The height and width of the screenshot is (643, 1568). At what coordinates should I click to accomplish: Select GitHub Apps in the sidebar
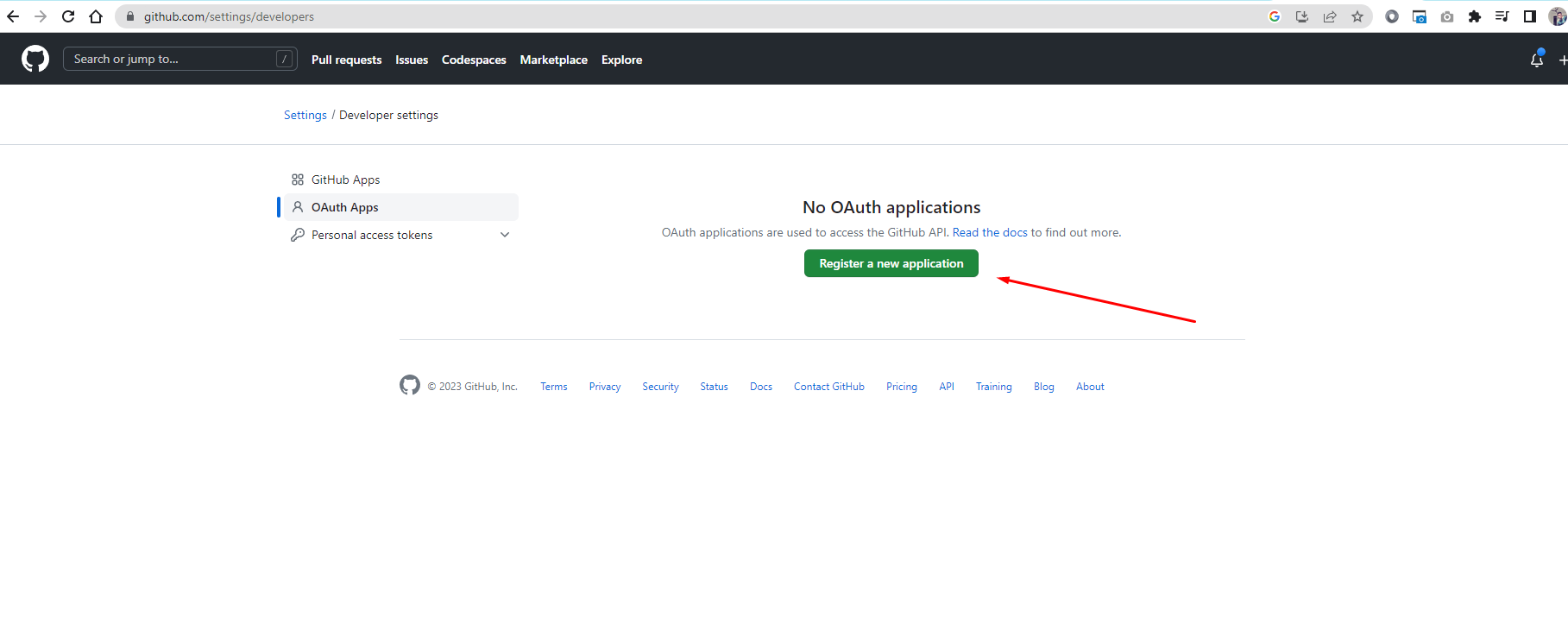coord(401,180)
